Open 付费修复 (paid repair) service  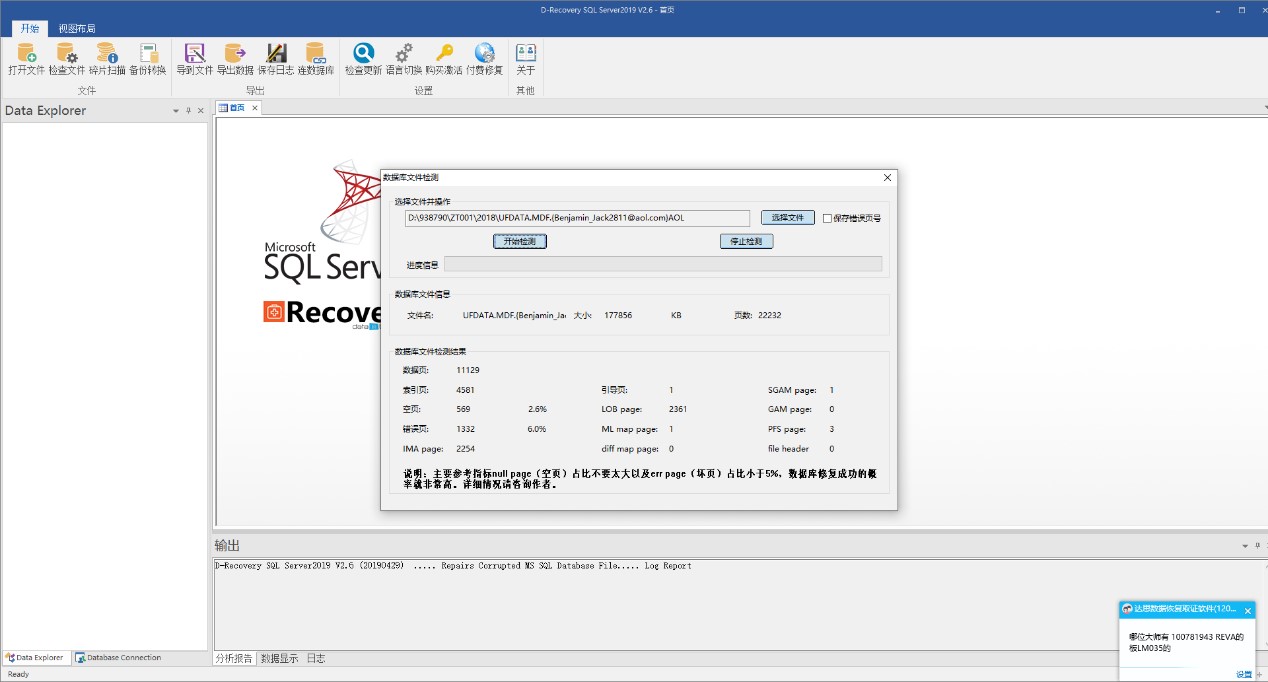[x=485, y=60]
